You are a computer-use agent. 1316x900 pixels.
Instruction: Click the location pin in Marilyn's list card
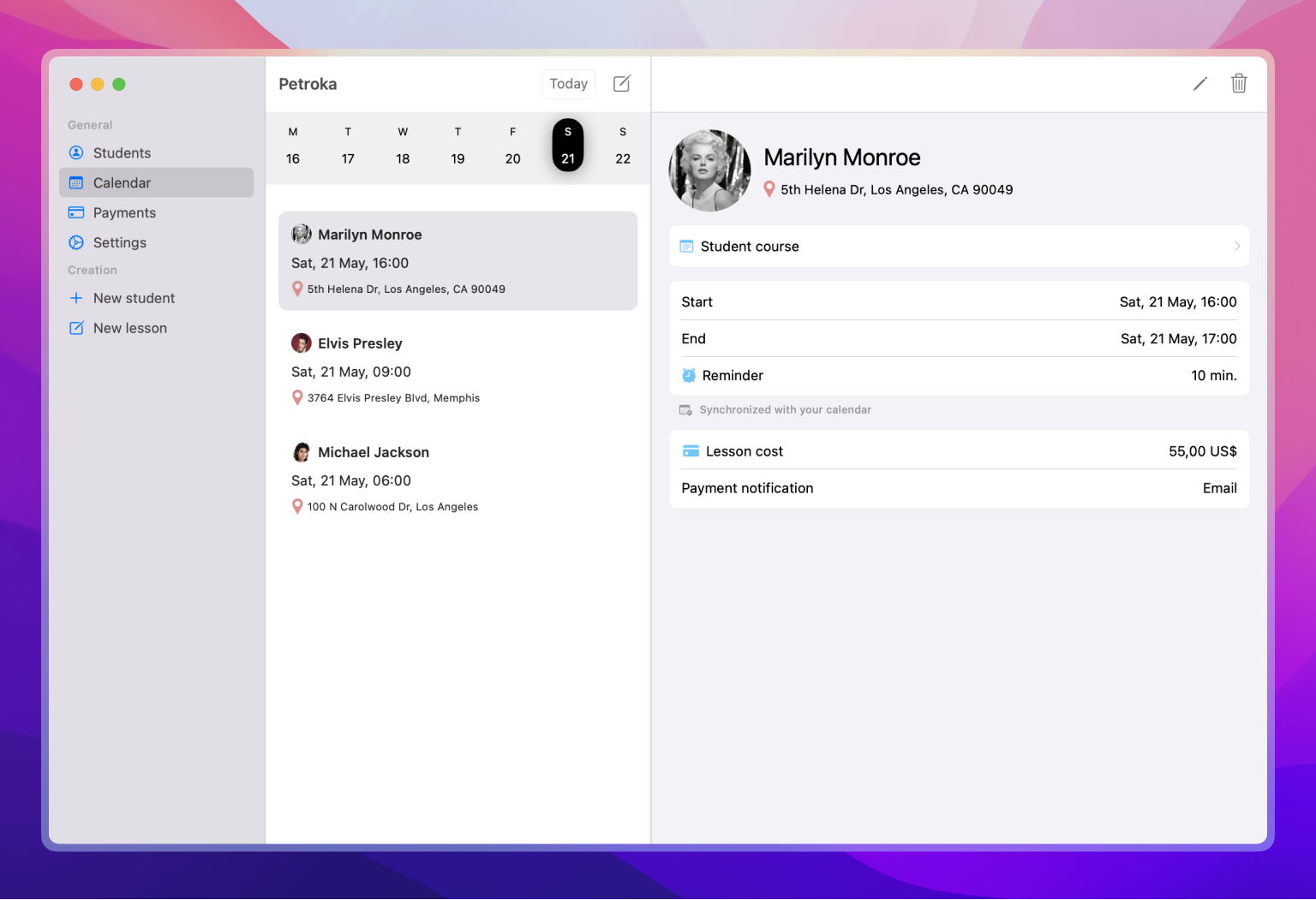tap(297, 289)
